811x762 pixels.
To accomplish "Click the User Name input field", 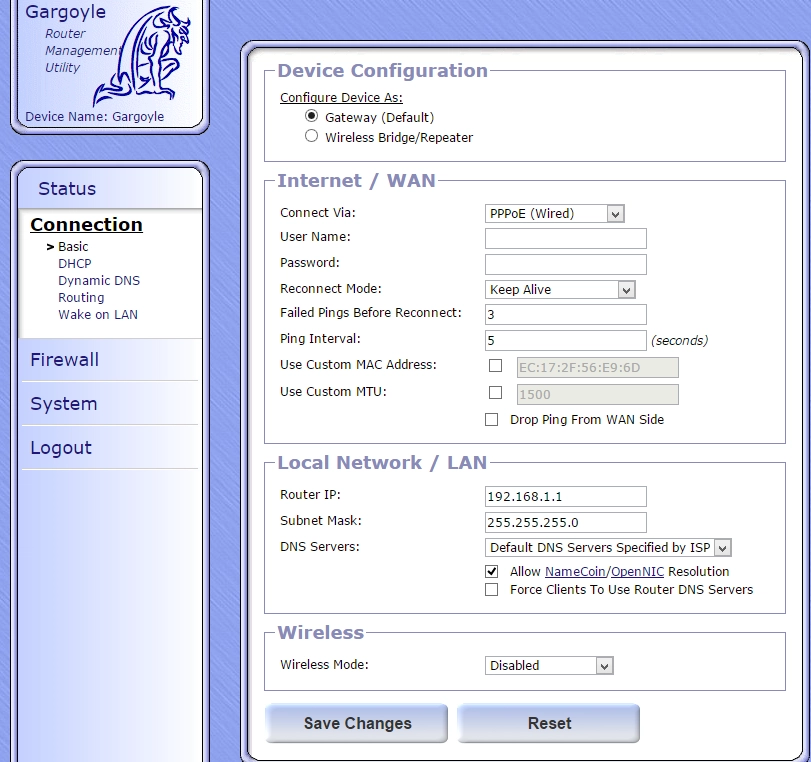I will 566,238.
